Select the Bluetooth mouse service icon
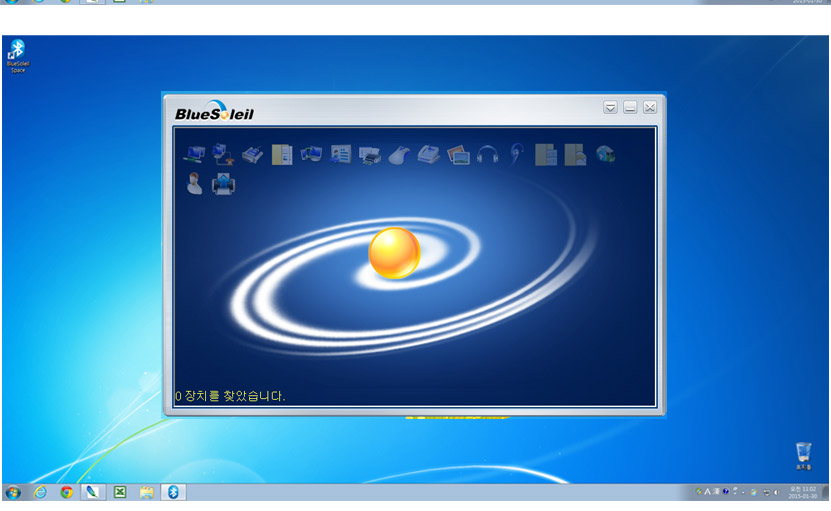This screenshot has width=831, height=511. [x=399, y=155]
